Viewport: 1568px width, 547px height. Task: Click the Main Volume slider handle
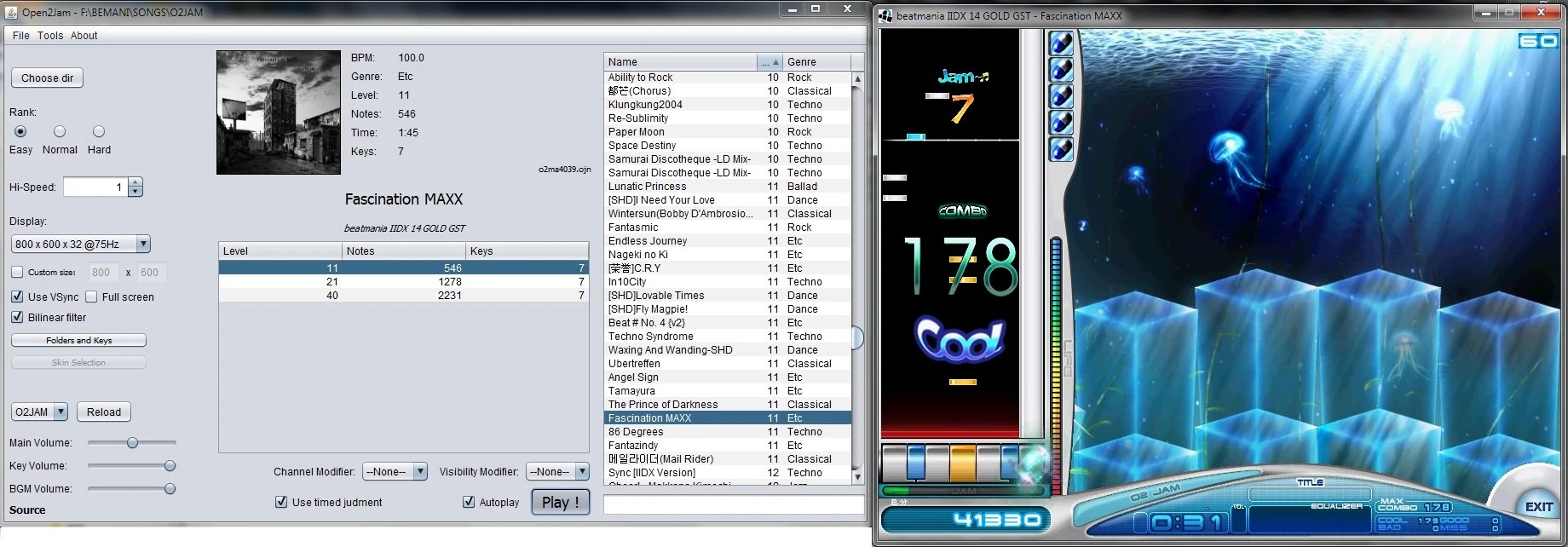(x=132, y=443)
